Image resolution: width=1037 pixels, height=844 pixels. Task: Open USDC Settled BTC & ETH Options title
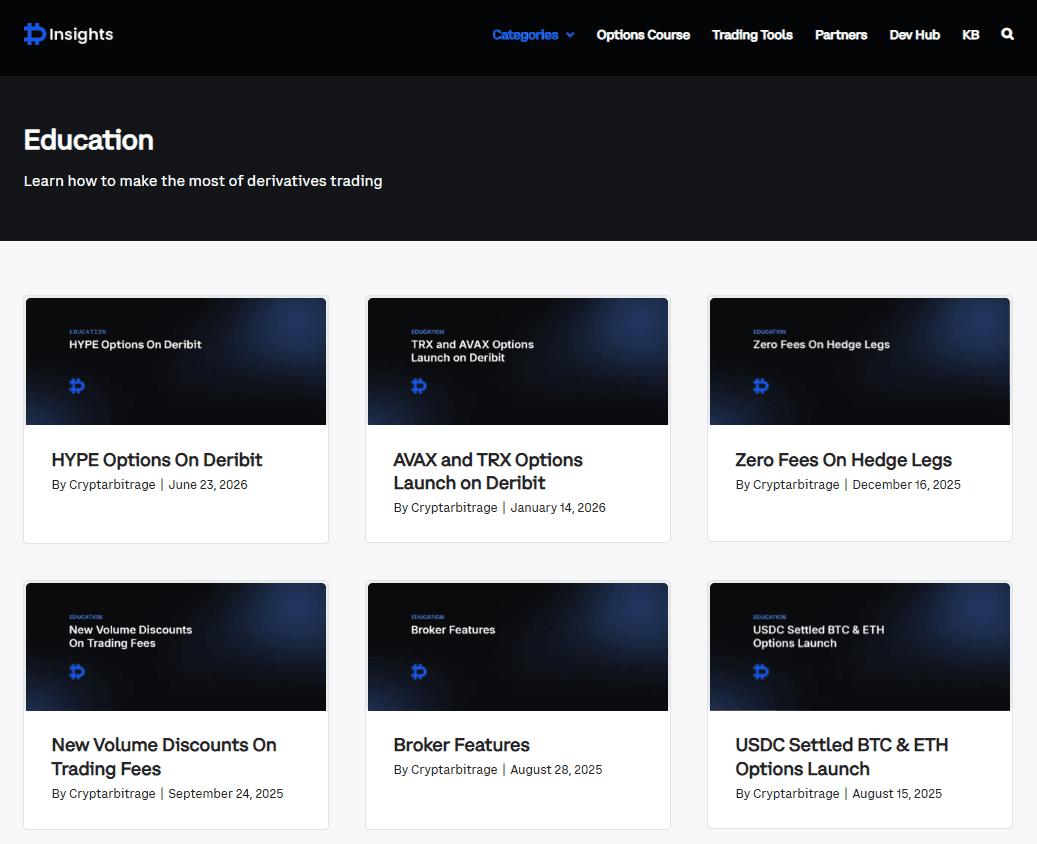(842, 757)
